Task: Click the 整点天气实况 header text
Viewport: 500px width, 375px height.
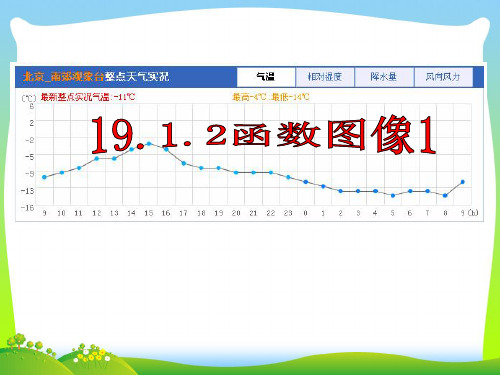Action: 137,77
